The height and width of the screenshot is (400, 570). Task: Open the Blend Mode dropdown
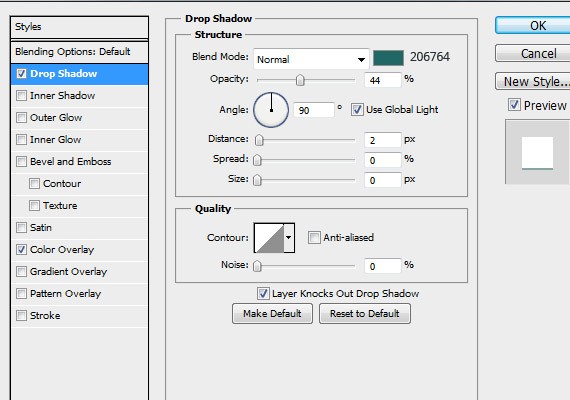[x=311, y=59]
